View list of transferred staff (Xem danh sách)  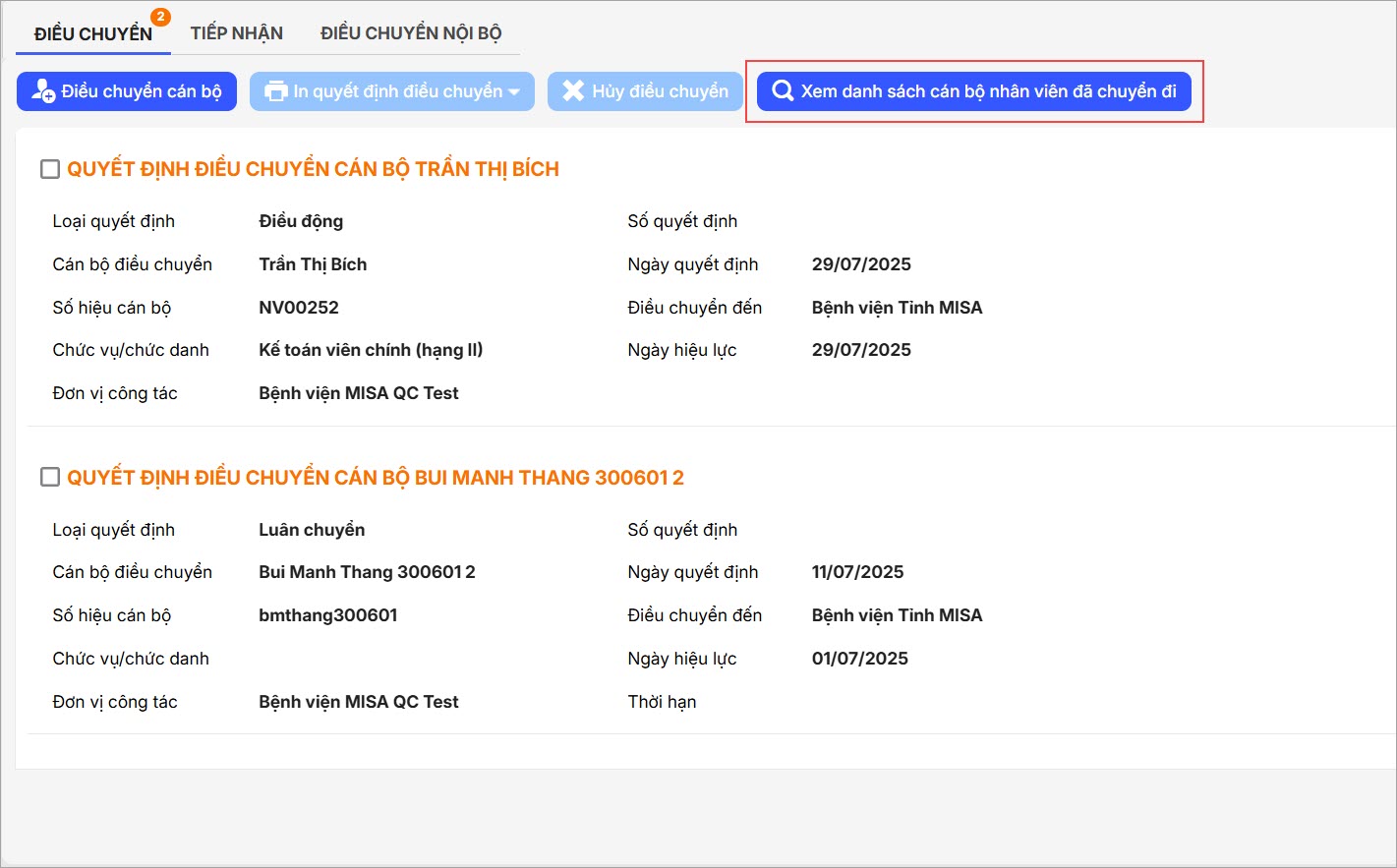(974, 91)
